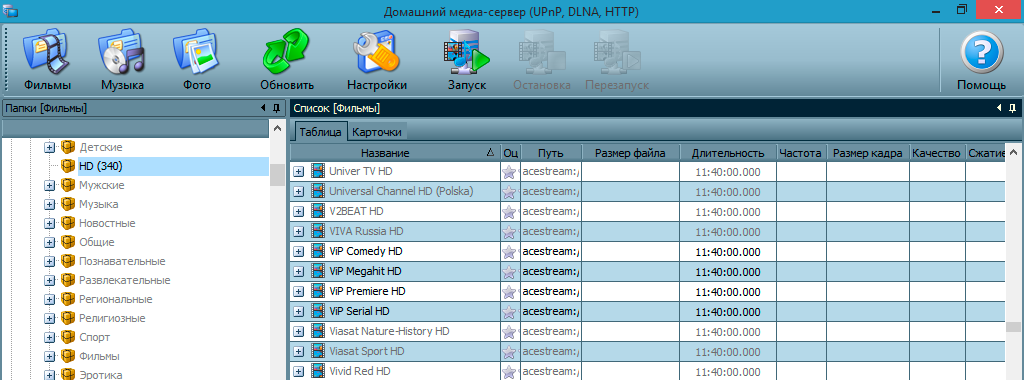The image size is (1024, 380).
Task: Select the ViP Comedy HD row name
Action: [366, 251]
